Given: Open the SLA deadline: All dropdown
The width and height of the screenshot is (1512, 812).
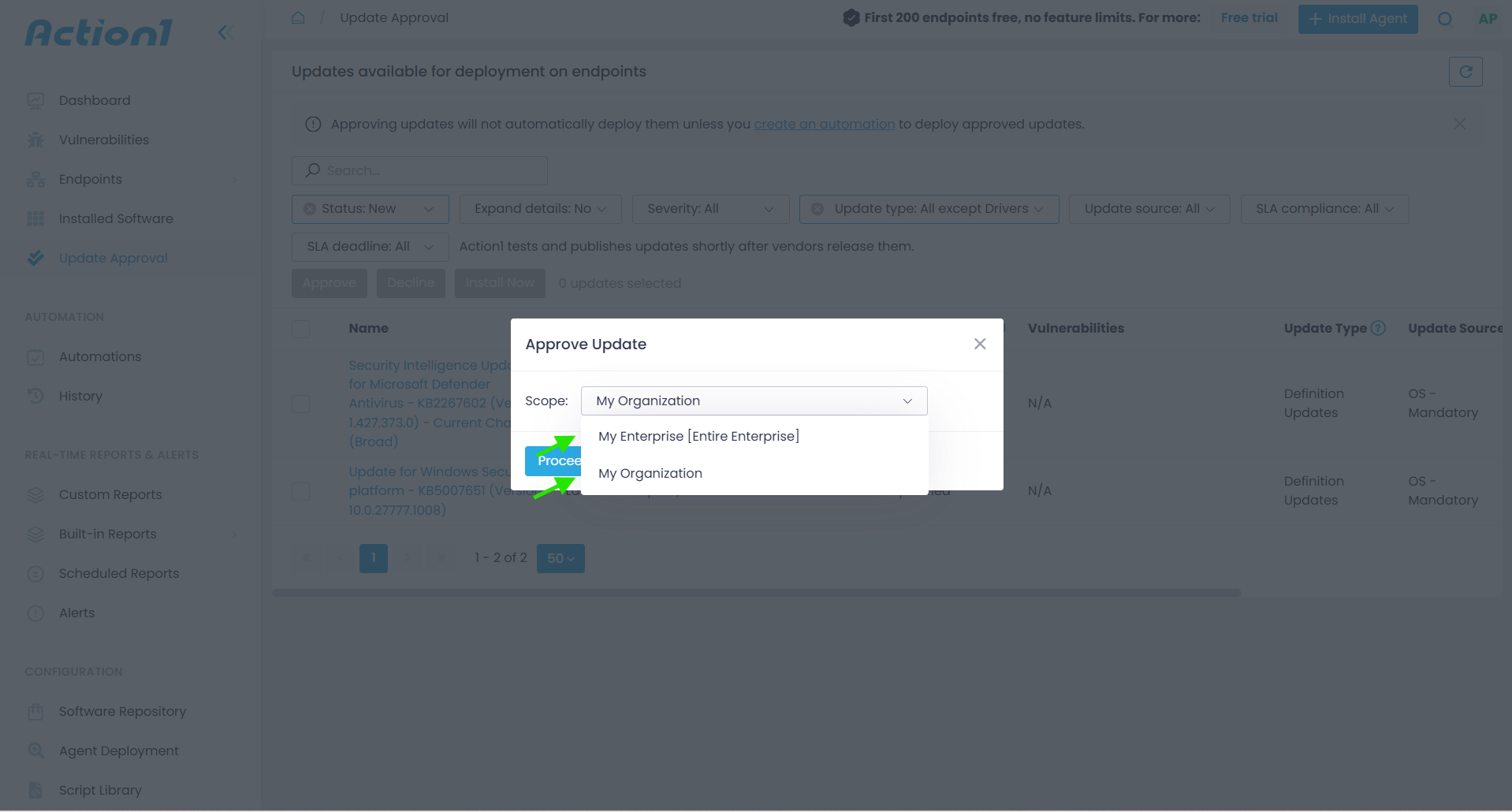Looking at the screenshot, I should pos(371,247).
